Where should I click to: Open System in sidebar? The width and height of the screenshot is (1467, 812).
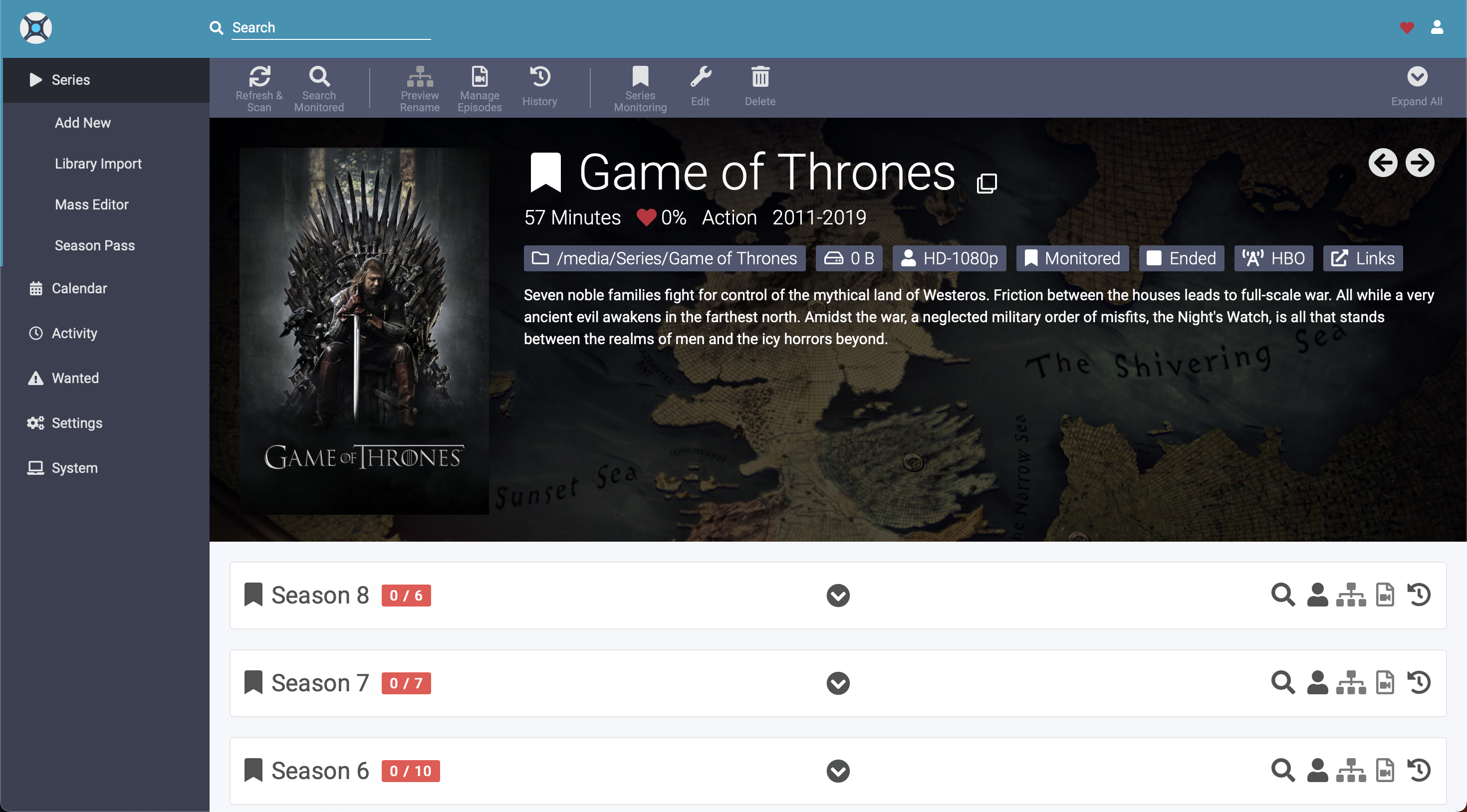(x=106, y=468)
